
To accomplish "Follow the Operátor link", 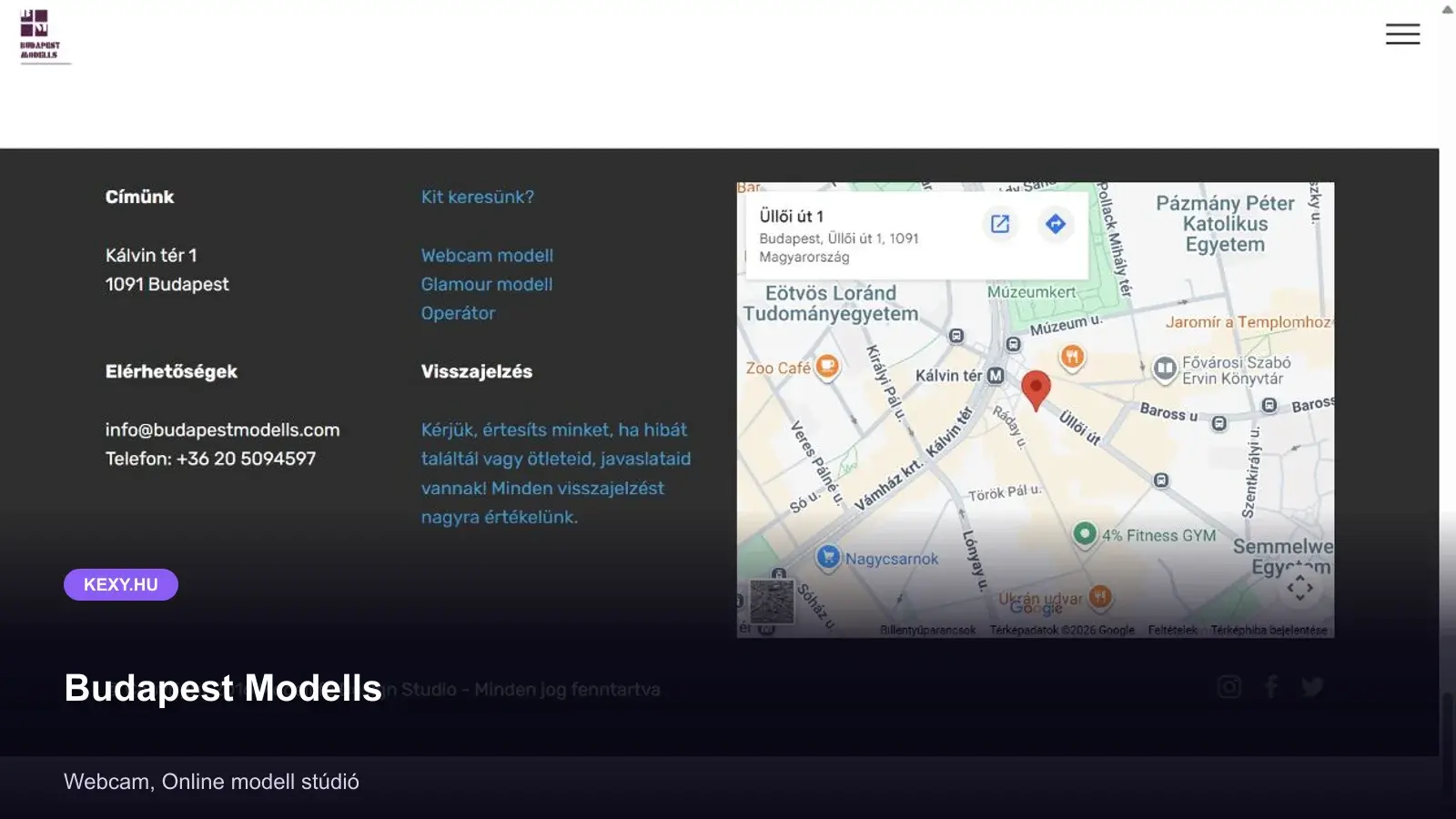I will coord(458,313).
